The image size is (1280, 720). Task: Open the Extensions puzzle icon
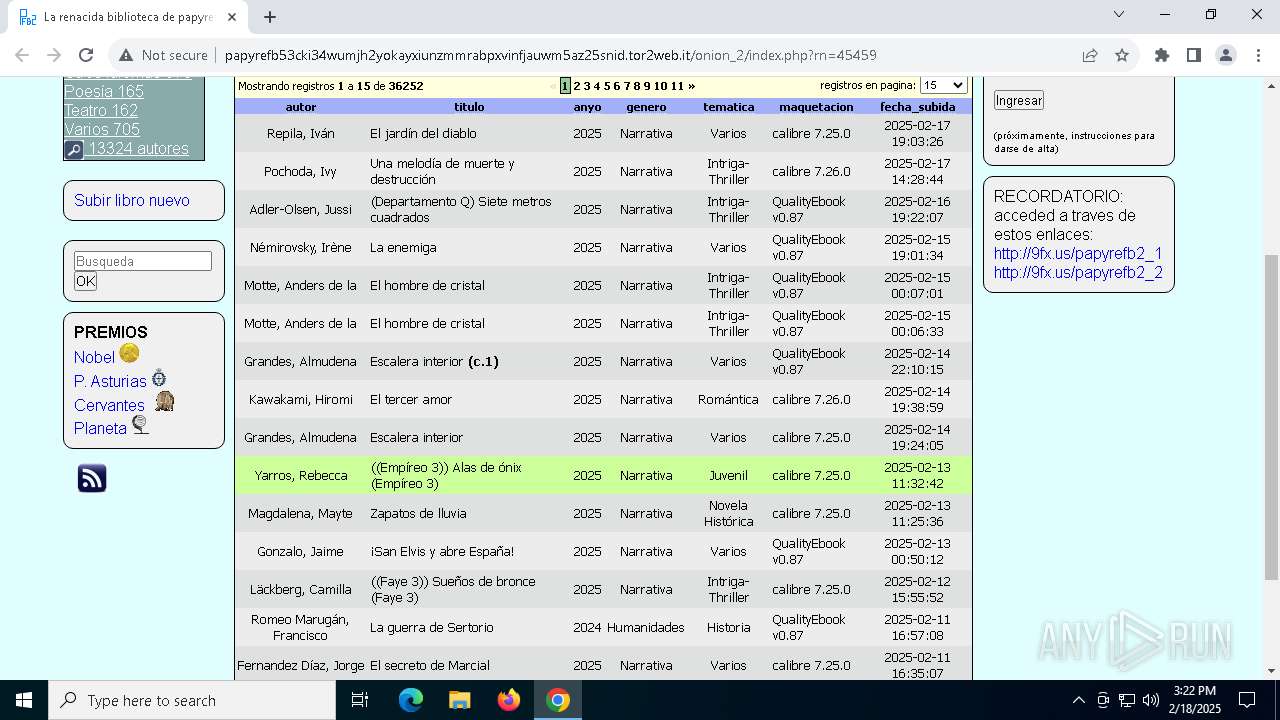click(1162, 55)
